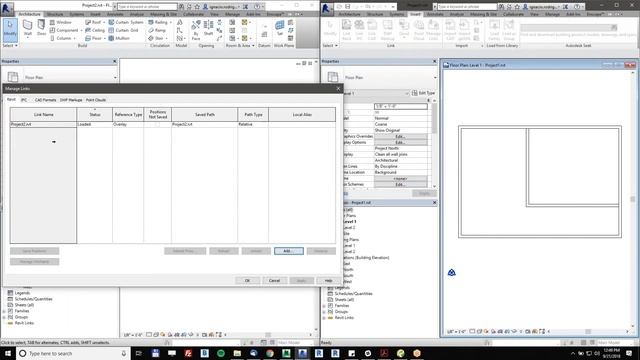Select the Window tool icon
This screenshot has height=360, width=640.
click(52, 22)
